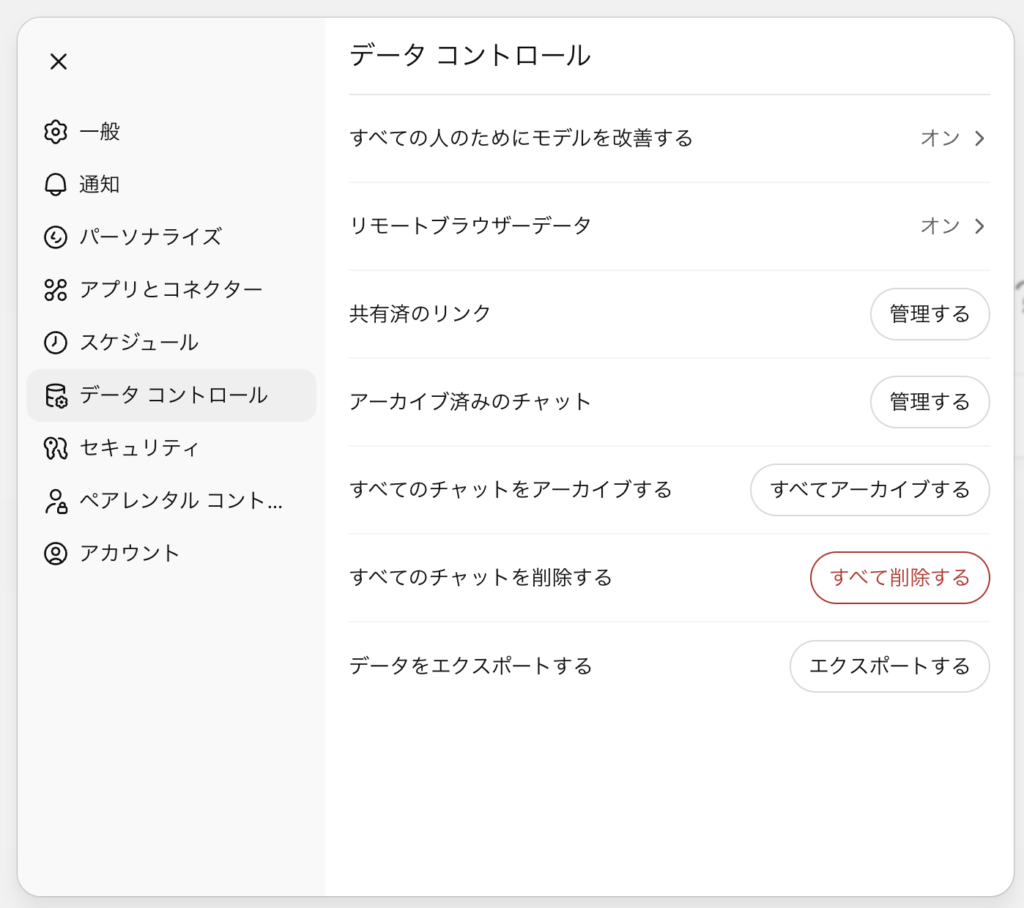Click the アプリとコネクター apps icon

(x=56, y=290)
